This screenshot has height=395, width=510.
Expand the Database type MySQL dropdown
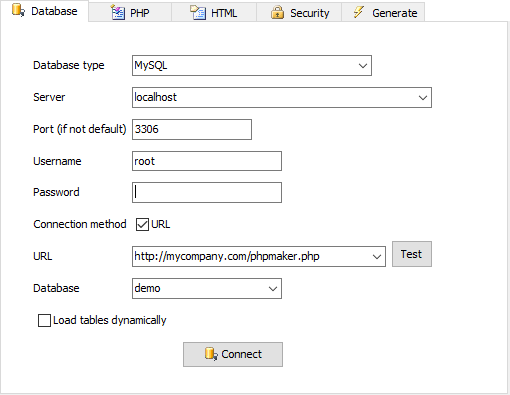point(363,66)
